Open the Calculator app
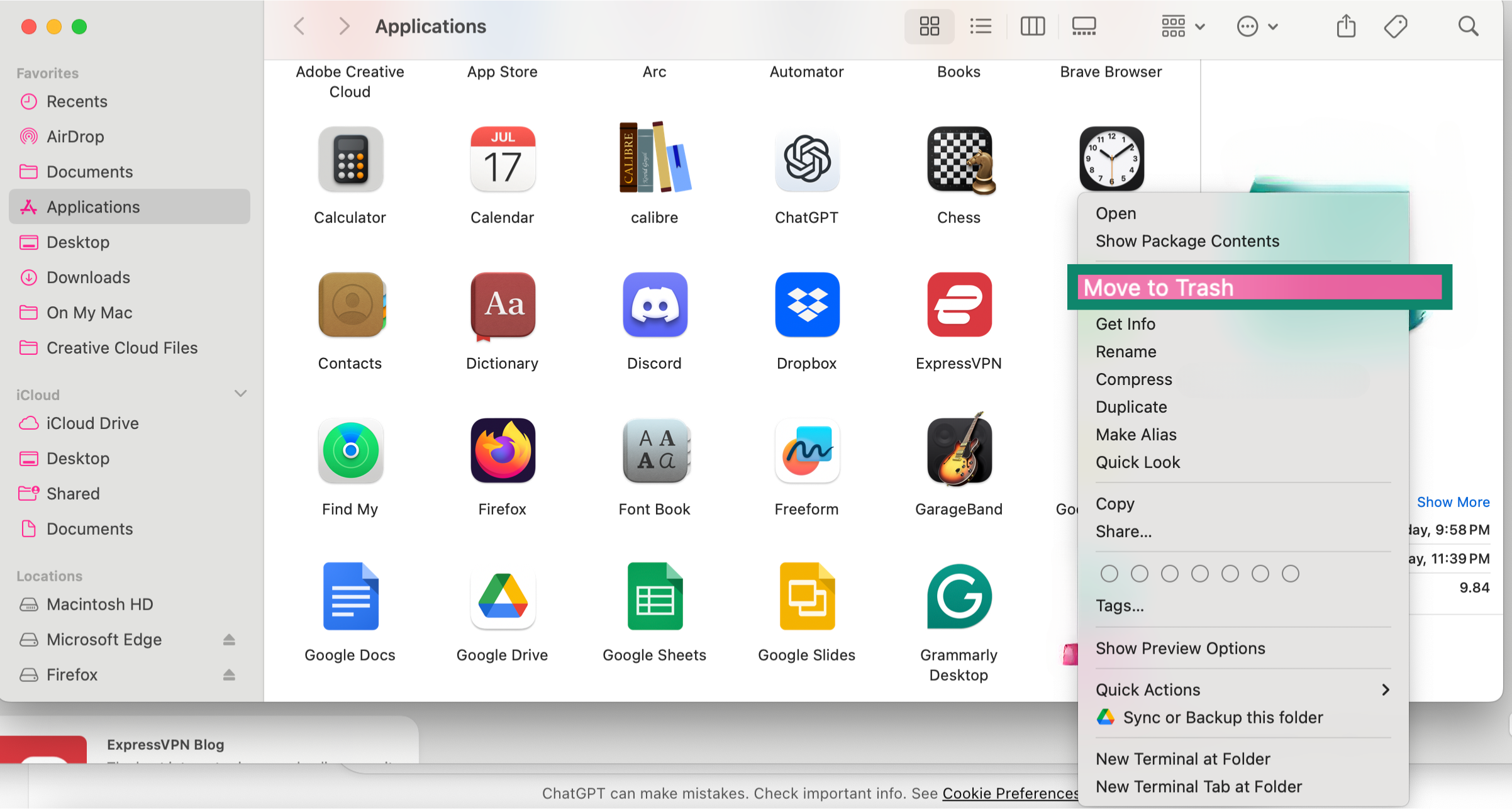 pos(350,159)
